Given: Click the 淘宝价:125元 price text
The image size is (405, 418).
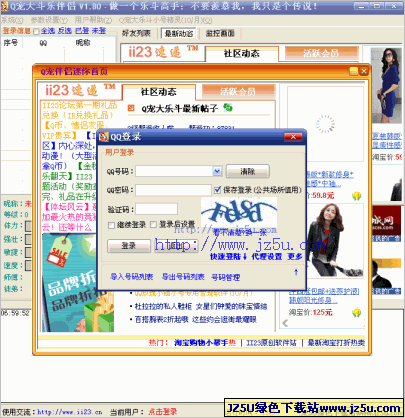Looking at the screenshot, I should click(311, 312).
